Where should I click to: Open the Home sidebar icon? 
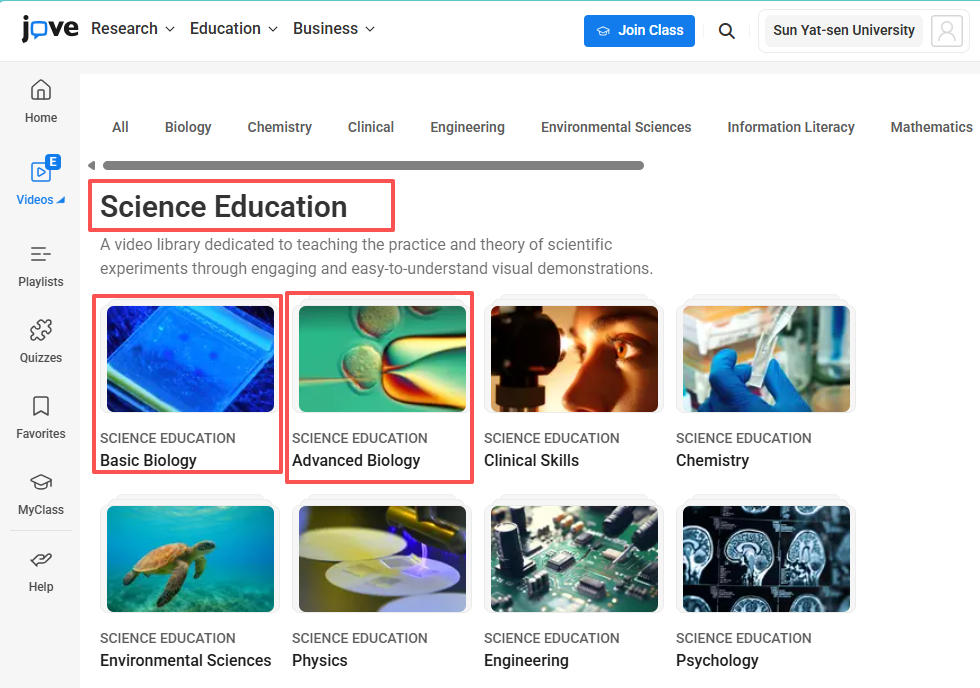click(41, 91)
